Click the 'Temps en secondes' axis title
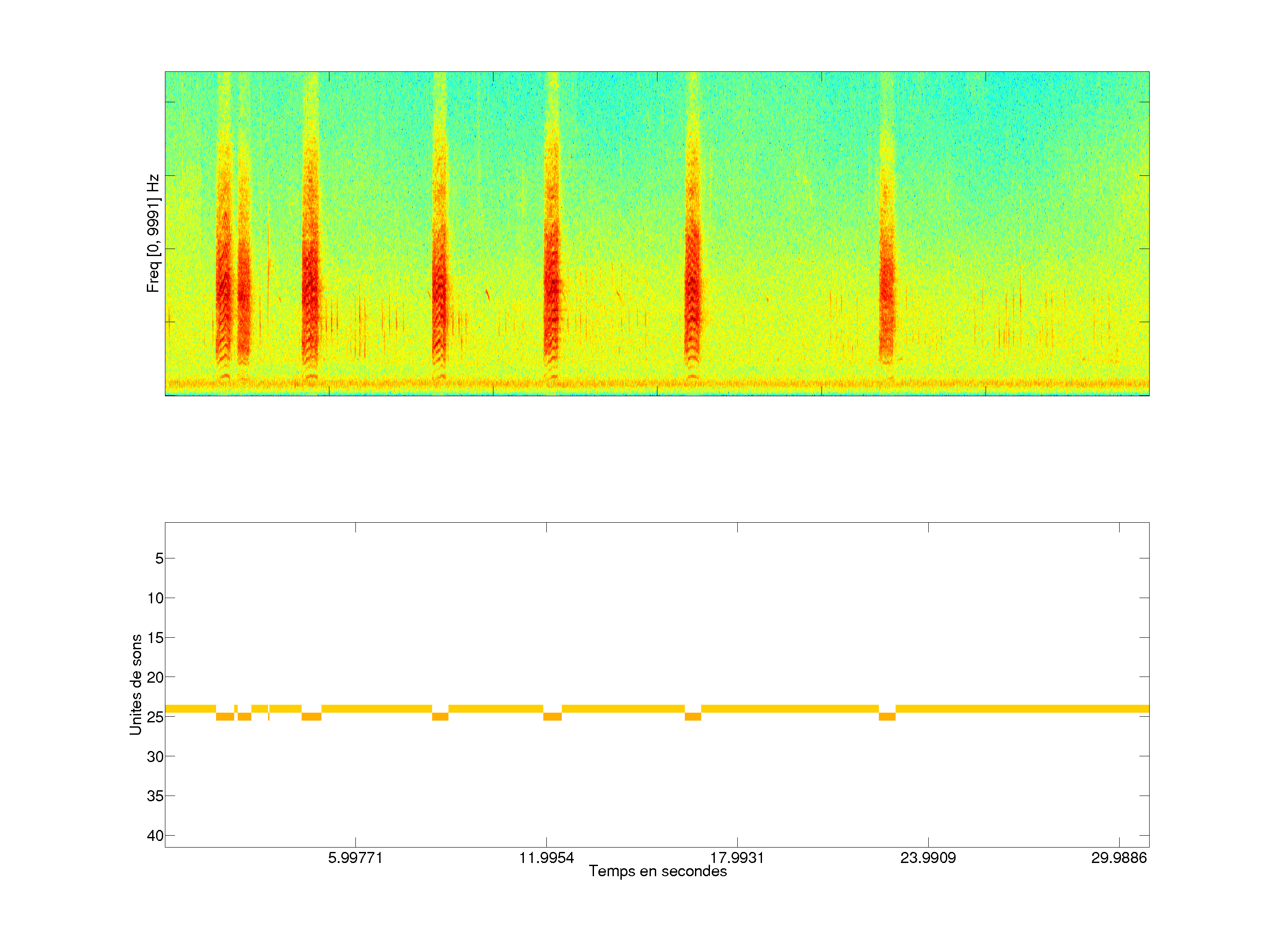The width and height of the screenshot is (1270, 952). [x=657, y=871]
